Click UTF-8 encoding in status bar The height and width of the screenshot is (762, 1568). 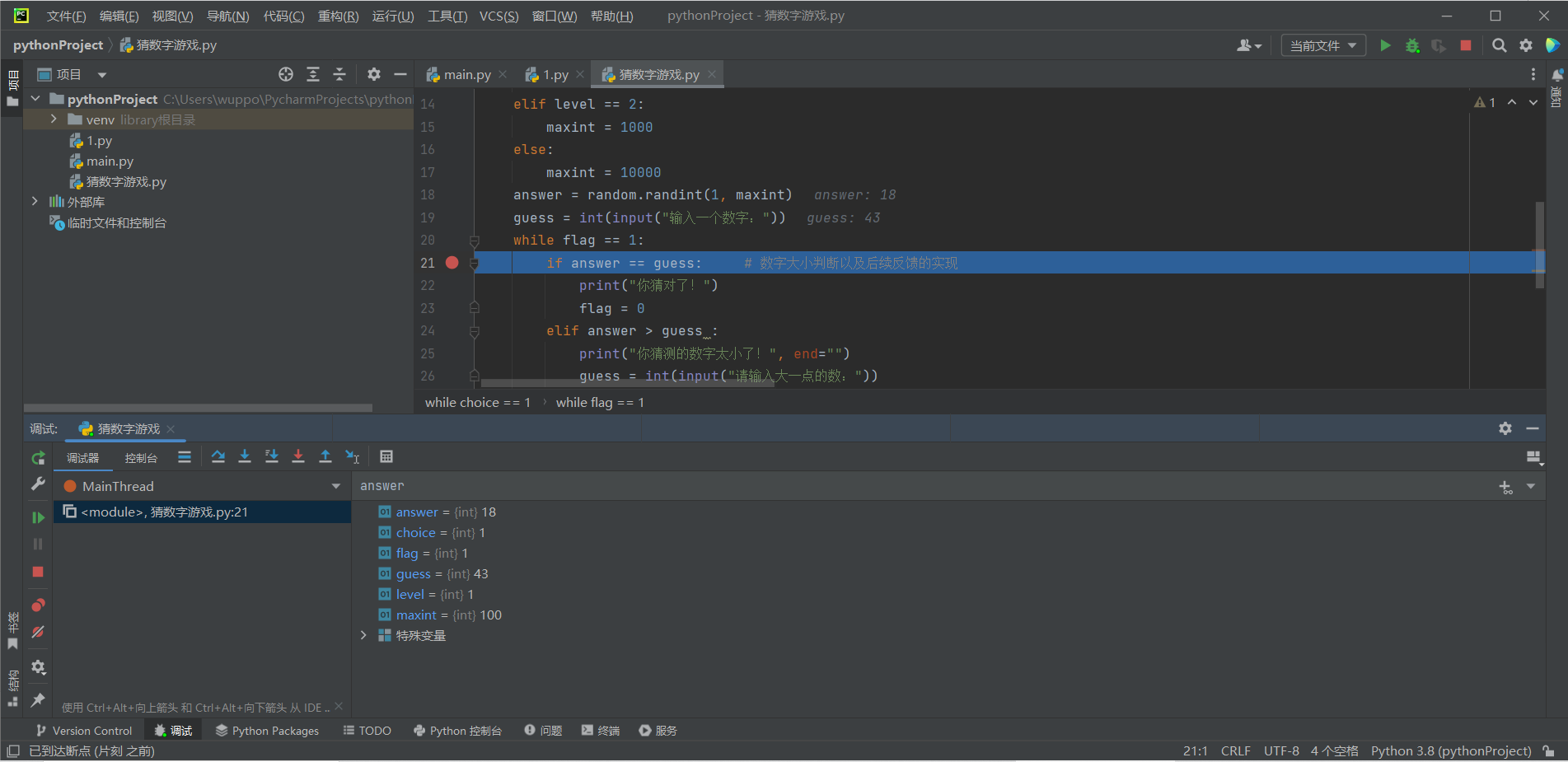click(x=1281, y=751)
